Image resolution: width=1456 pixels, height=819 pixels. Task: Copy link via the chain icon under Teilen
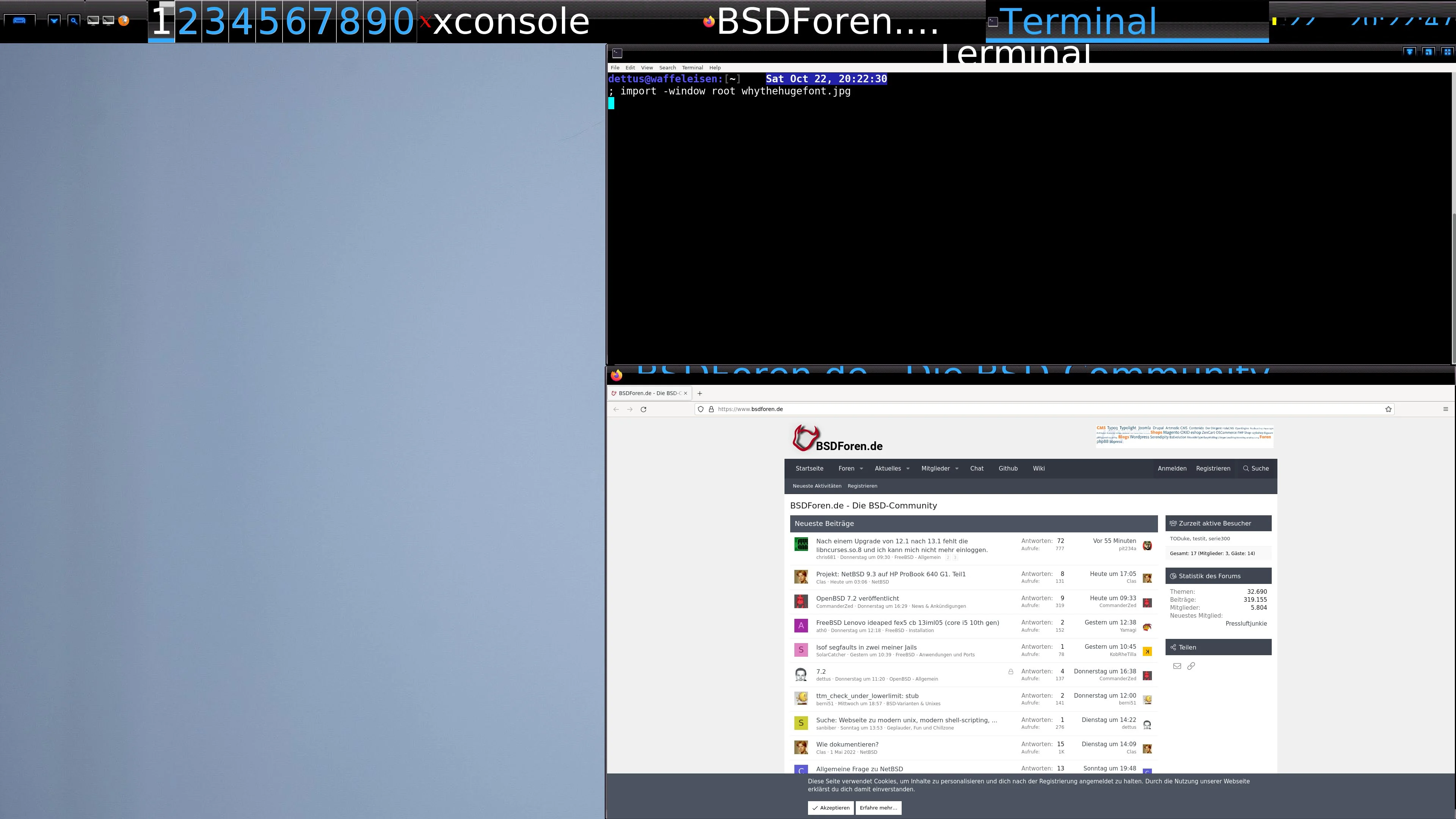1191,666
